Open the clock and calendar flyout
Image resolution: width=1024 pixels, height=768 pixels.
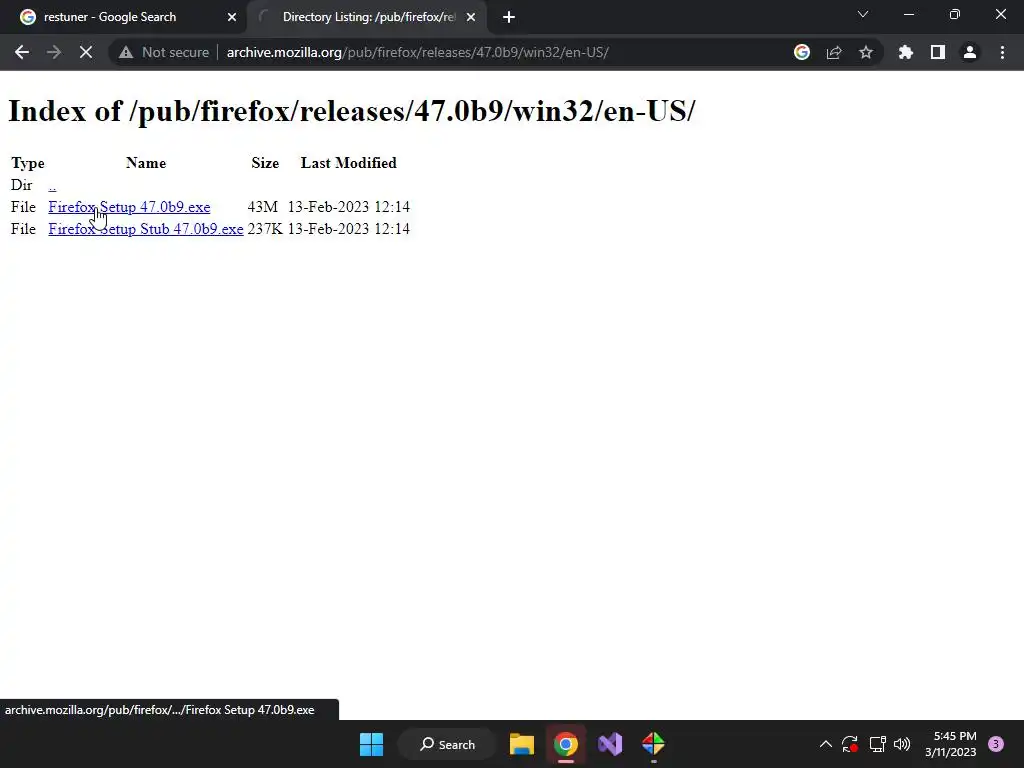point(951,744)
